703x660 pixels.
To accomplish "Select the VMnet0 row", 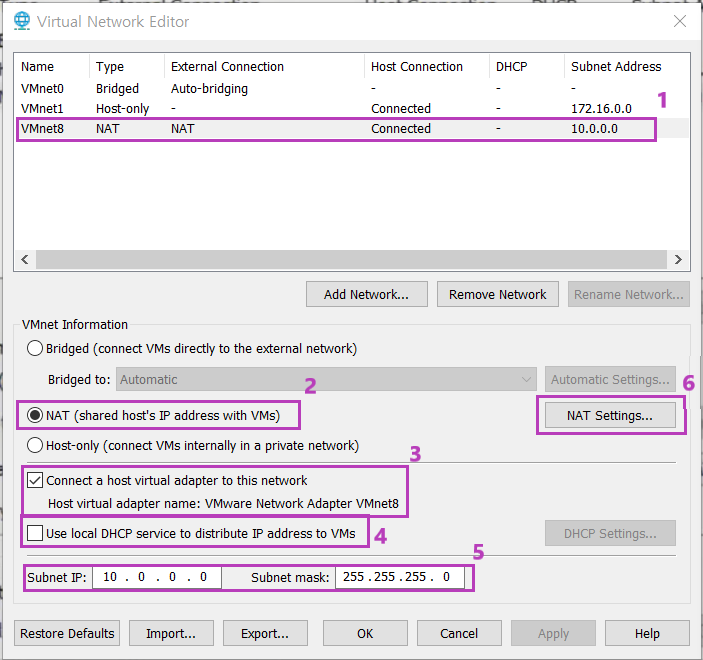I will (x=352, y=88).
